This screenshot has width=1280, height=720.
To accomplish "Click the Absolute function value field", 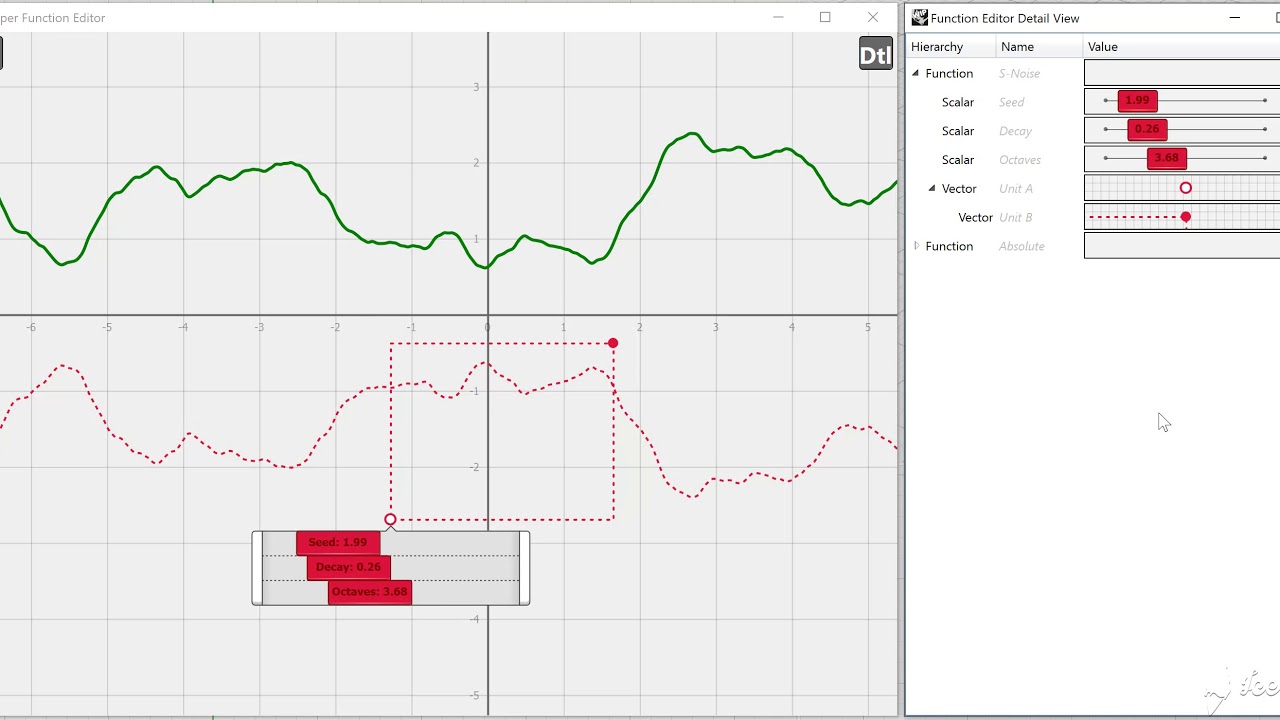I will 1182,246.
